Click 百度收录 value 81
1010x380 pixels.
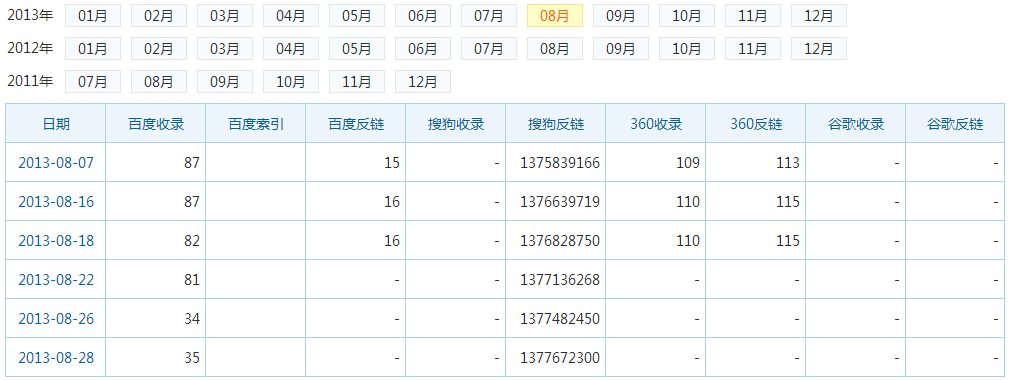[x=192, y=280]
